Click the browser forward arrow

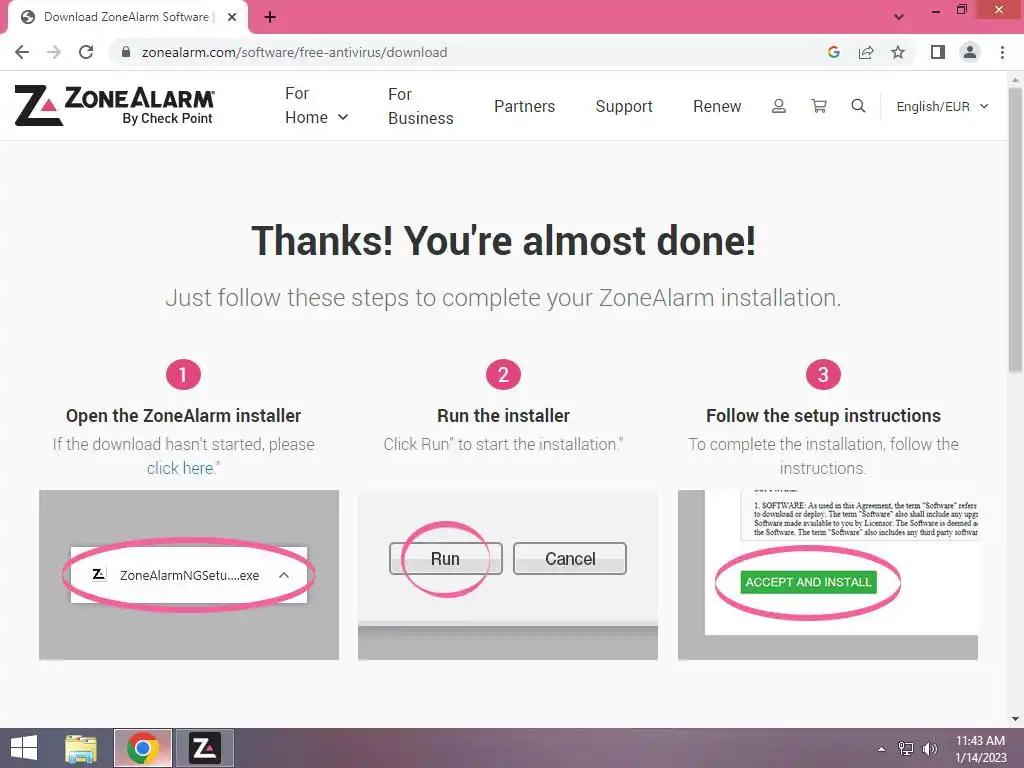54,52
